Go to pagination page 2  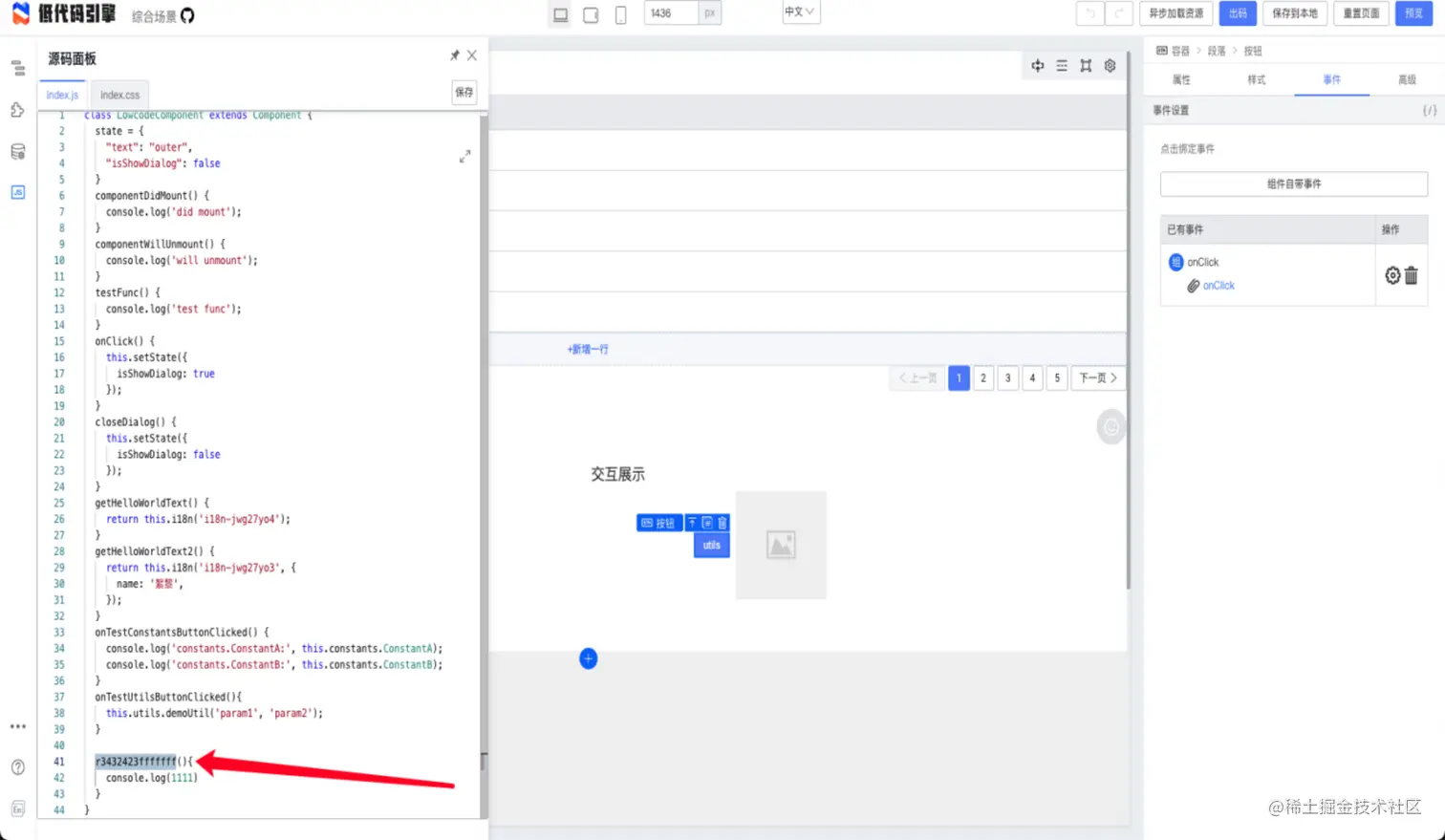[983, 377]
